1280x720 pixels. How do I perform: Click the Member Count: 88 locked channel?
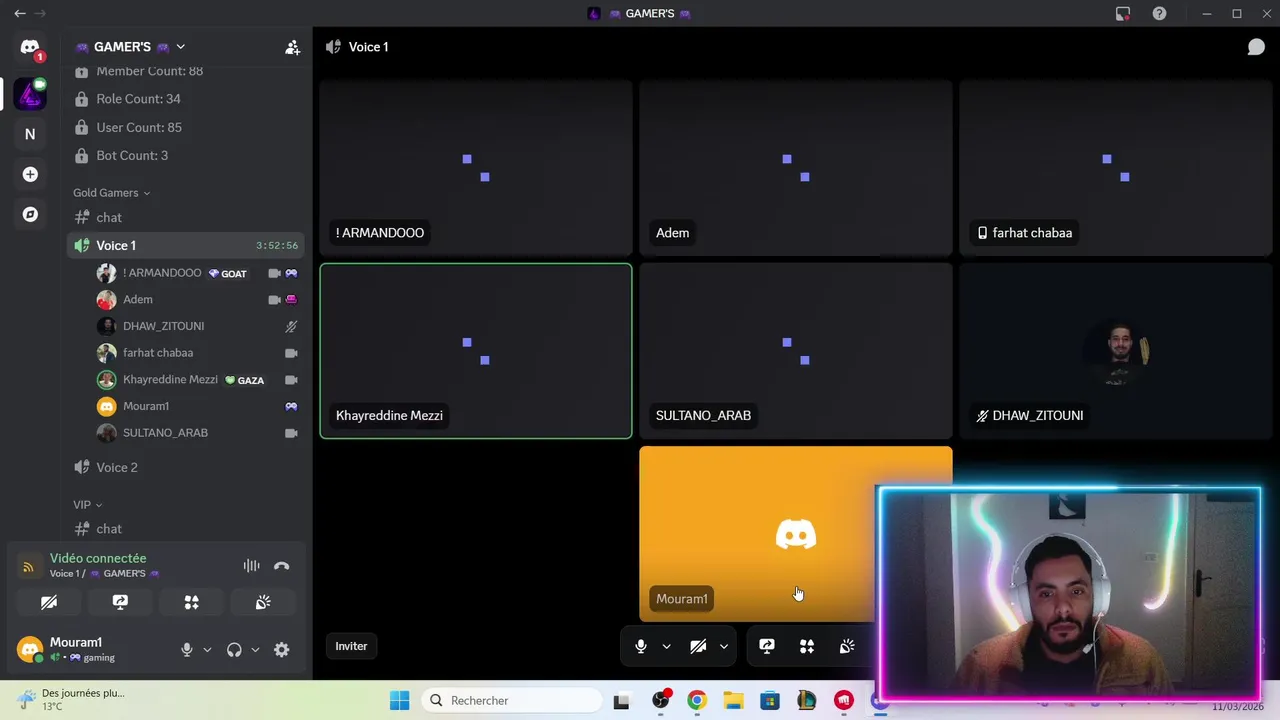coord(186,71)
